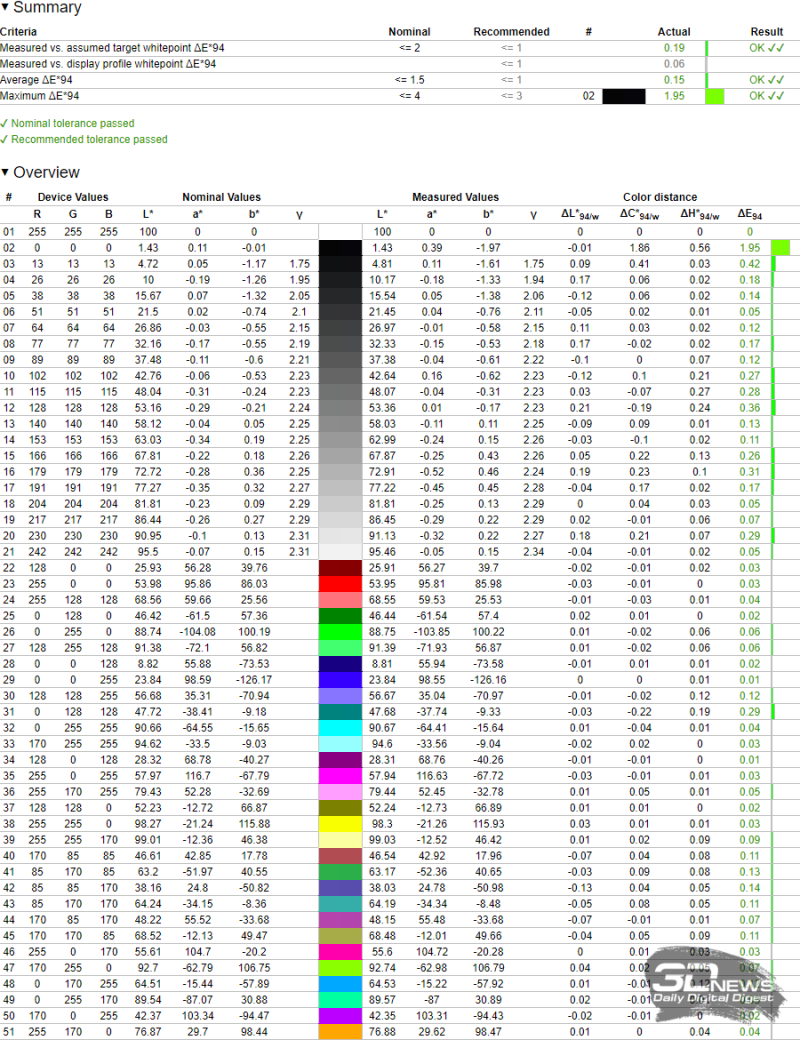The width and height of the screenshot is (800, 1040).
Task: Select the pure red swatch in row 23
Action: [x=344, y=583]
